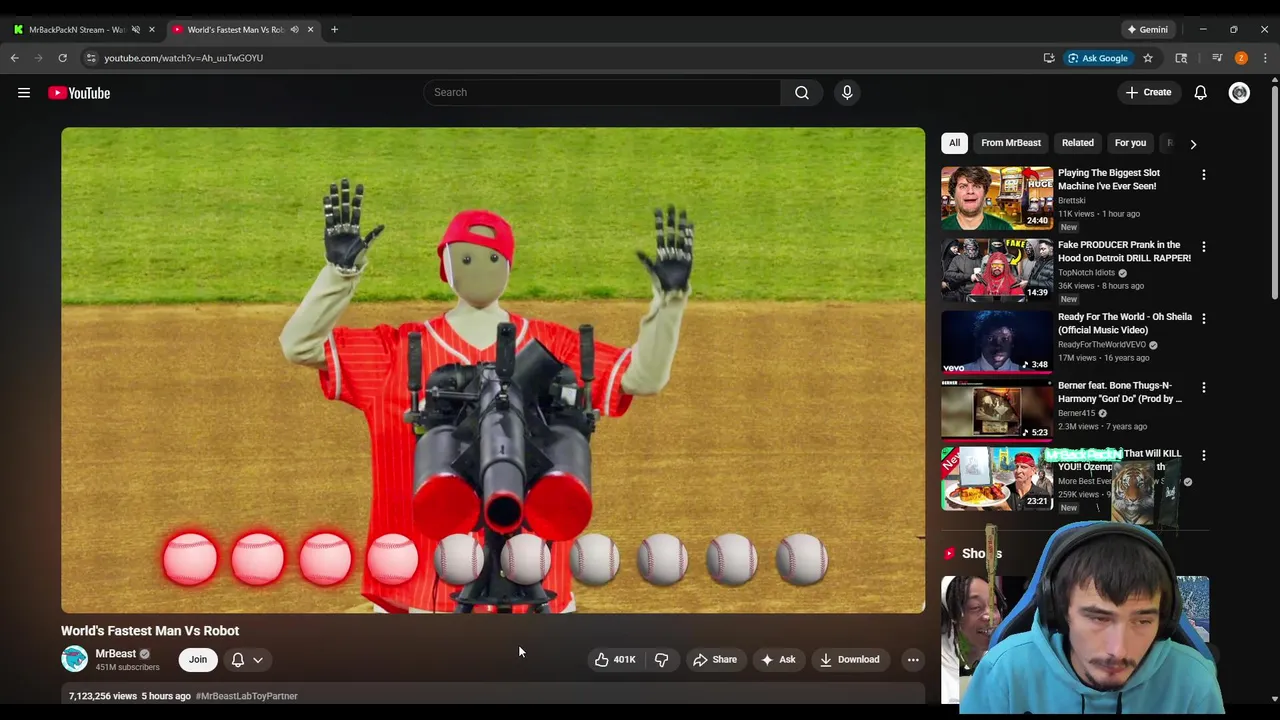Open the browser three-dot menu
The height and width of the screenshot is (720, 1280).
click(x=1265, y=58)
